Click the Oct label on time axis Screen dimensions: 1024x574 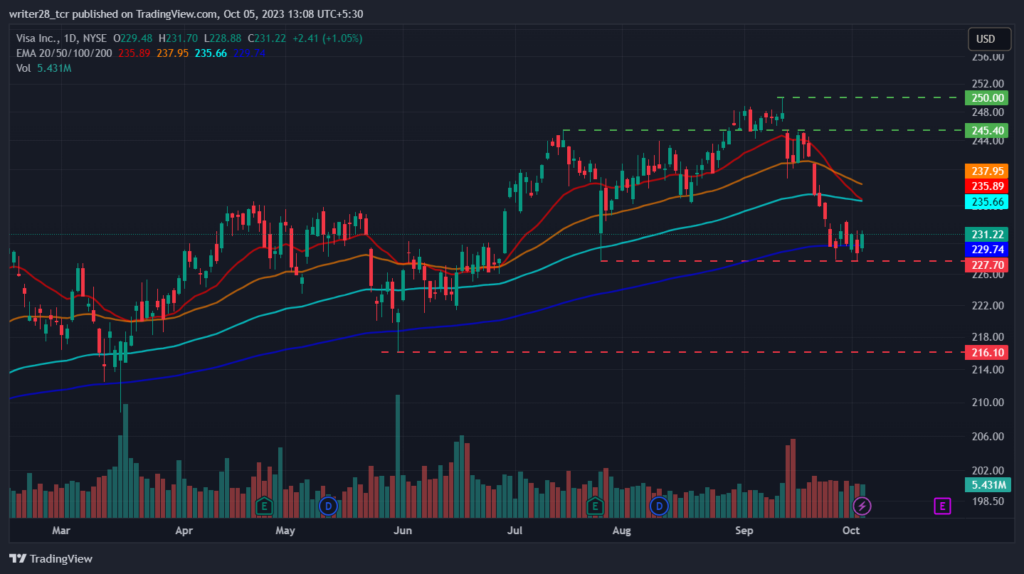[850, 530]
